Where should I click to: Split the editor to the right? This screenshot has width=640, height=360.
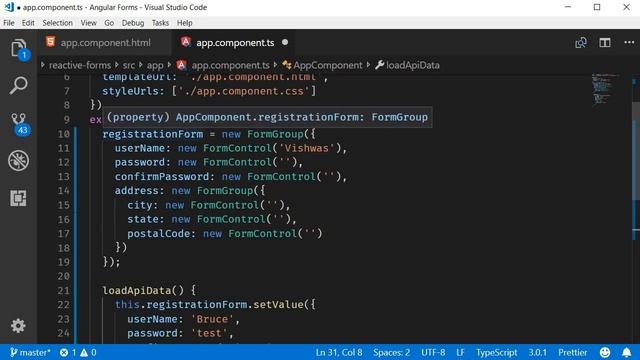pos(605,42)
